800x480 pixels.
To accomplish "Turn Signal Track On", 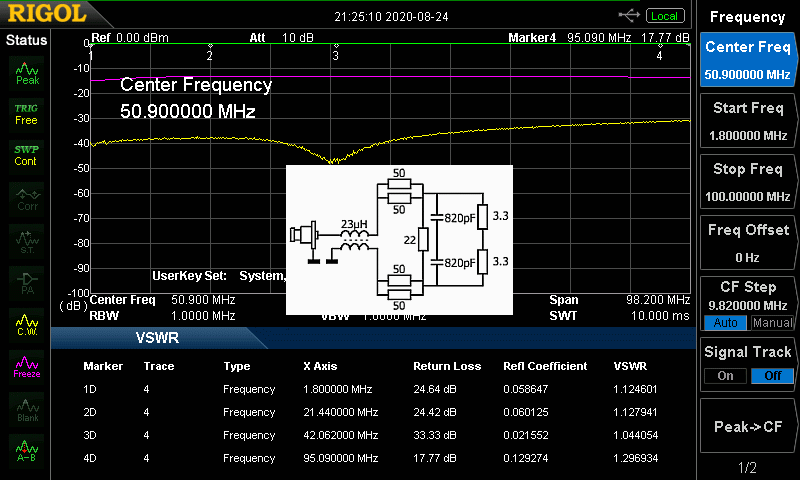I will (724, 375).
